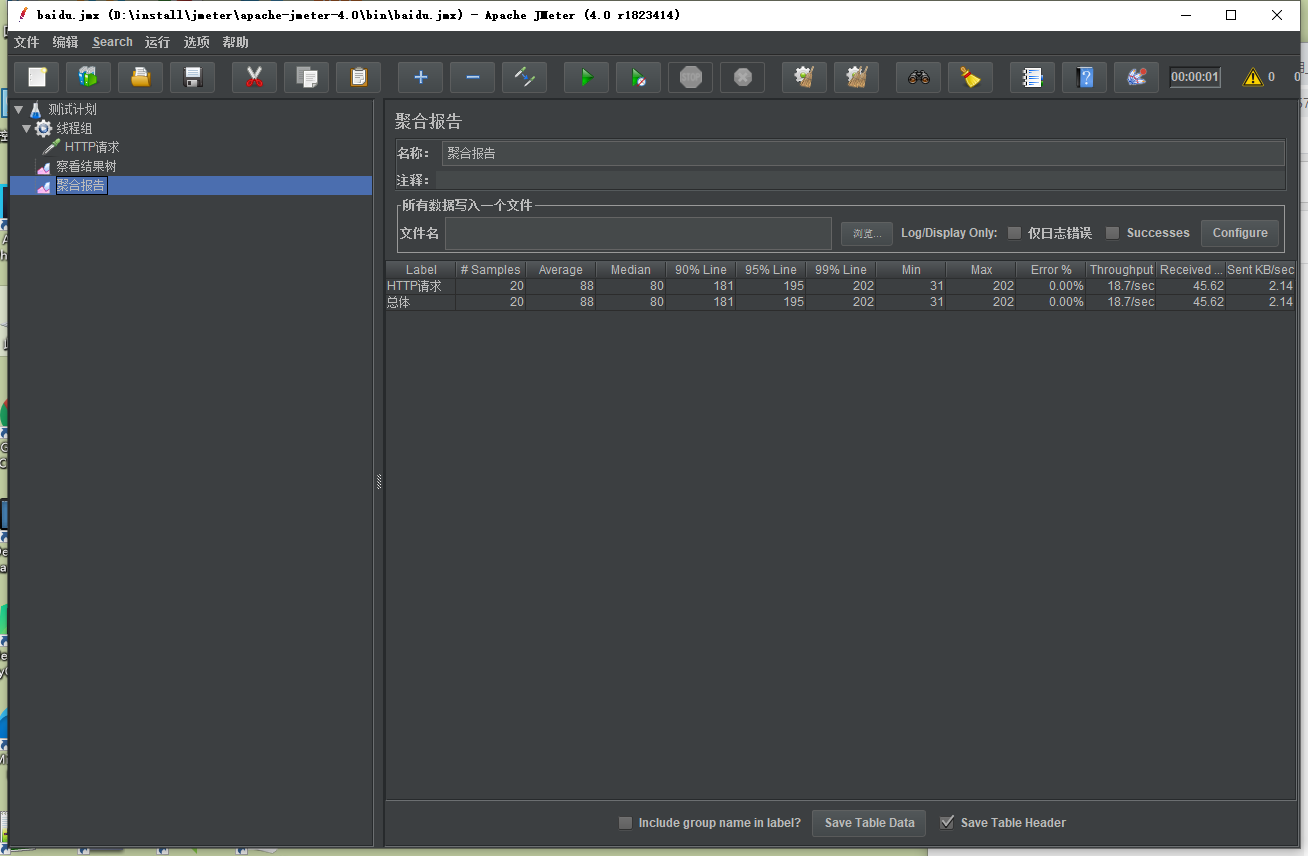The height and width of the screenshot is (856, 1308).
Task: Click the 名称 name input field
Action: click(x=863, y=153)
